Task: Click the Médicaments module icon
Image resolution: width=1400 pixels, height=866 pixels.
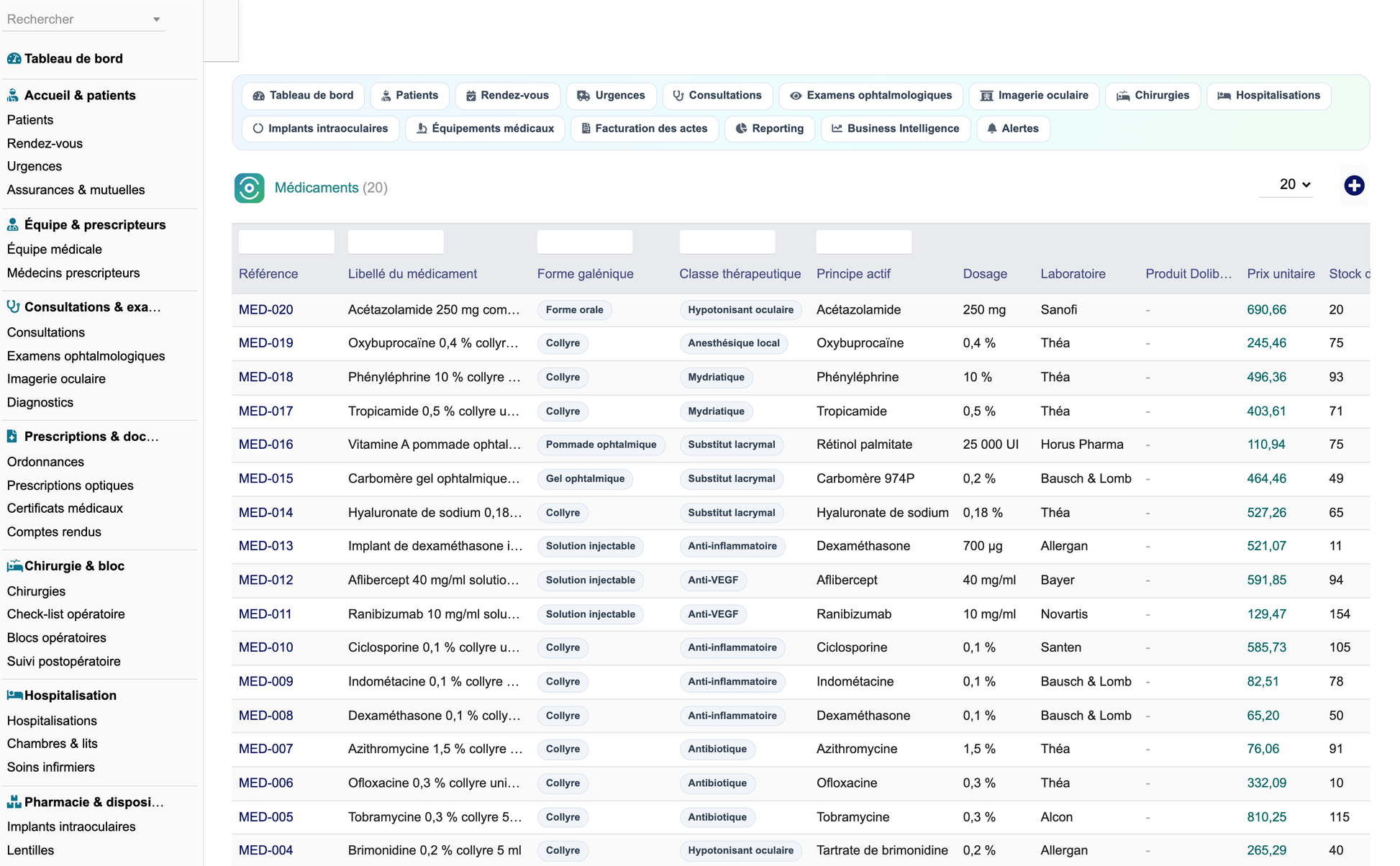Action: [249, 188]
